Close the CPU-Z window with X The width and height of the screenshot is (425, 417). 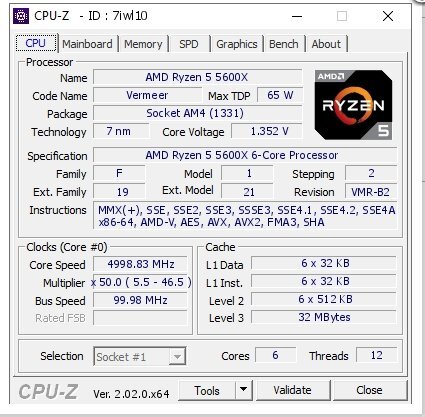pos(388,16)
